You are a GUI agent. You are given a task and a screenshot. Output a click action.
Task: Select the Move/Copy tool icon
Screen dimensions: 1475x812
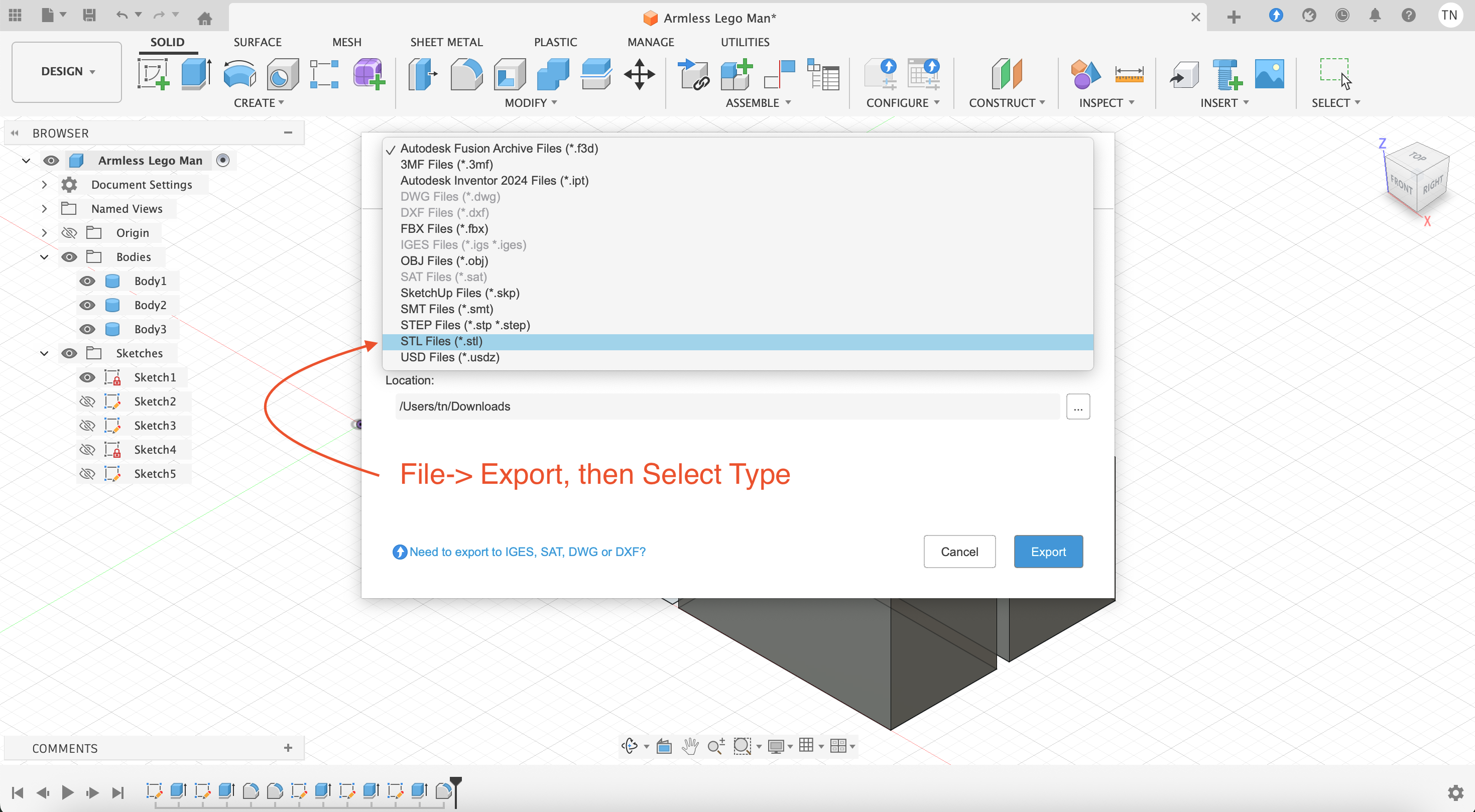point(639,74)
